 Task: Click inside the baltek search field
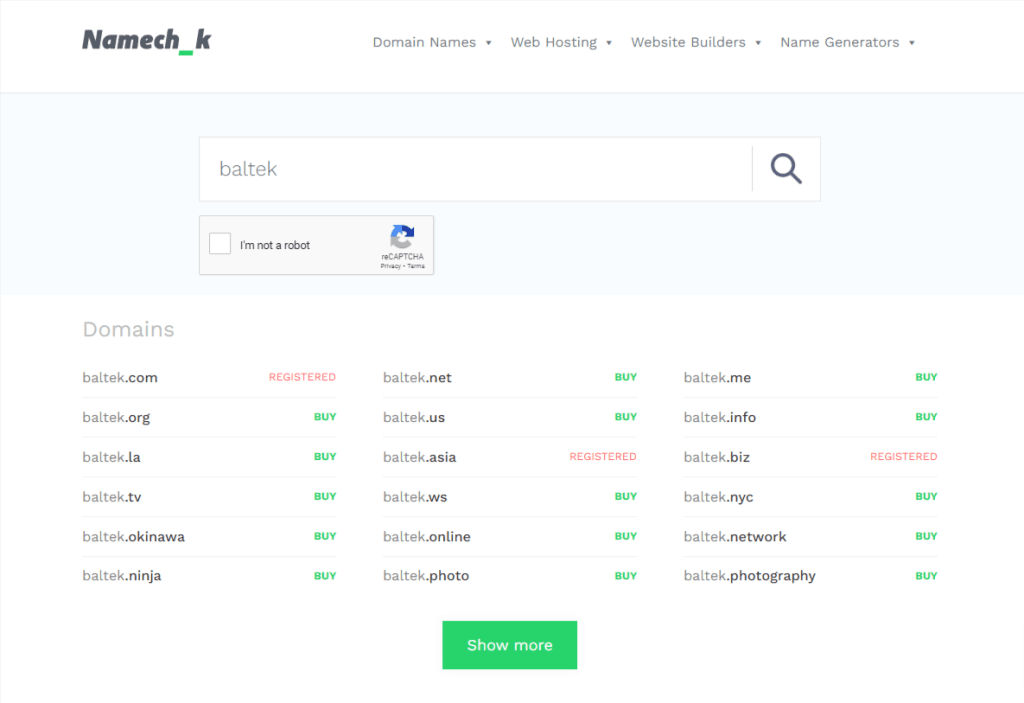click(476, 169)
